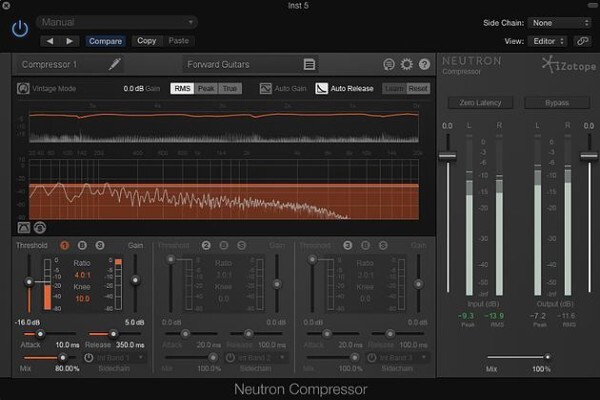Click the global Mix slider handle

pyautogui.click(x=548, y=357)
